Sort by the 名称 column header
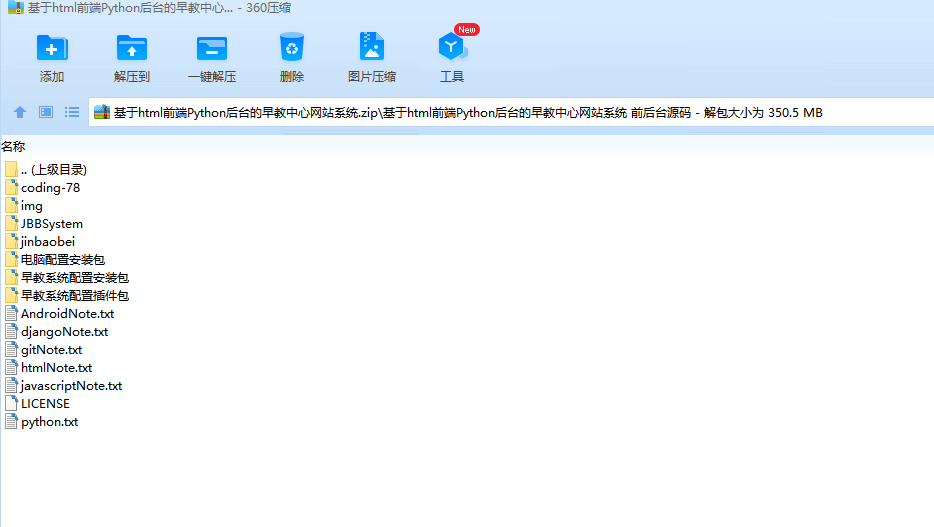 [13, 146]
